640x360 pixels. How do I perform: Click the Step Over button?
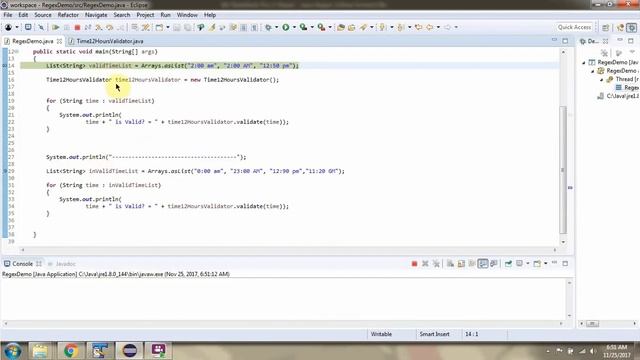point(109,27)
